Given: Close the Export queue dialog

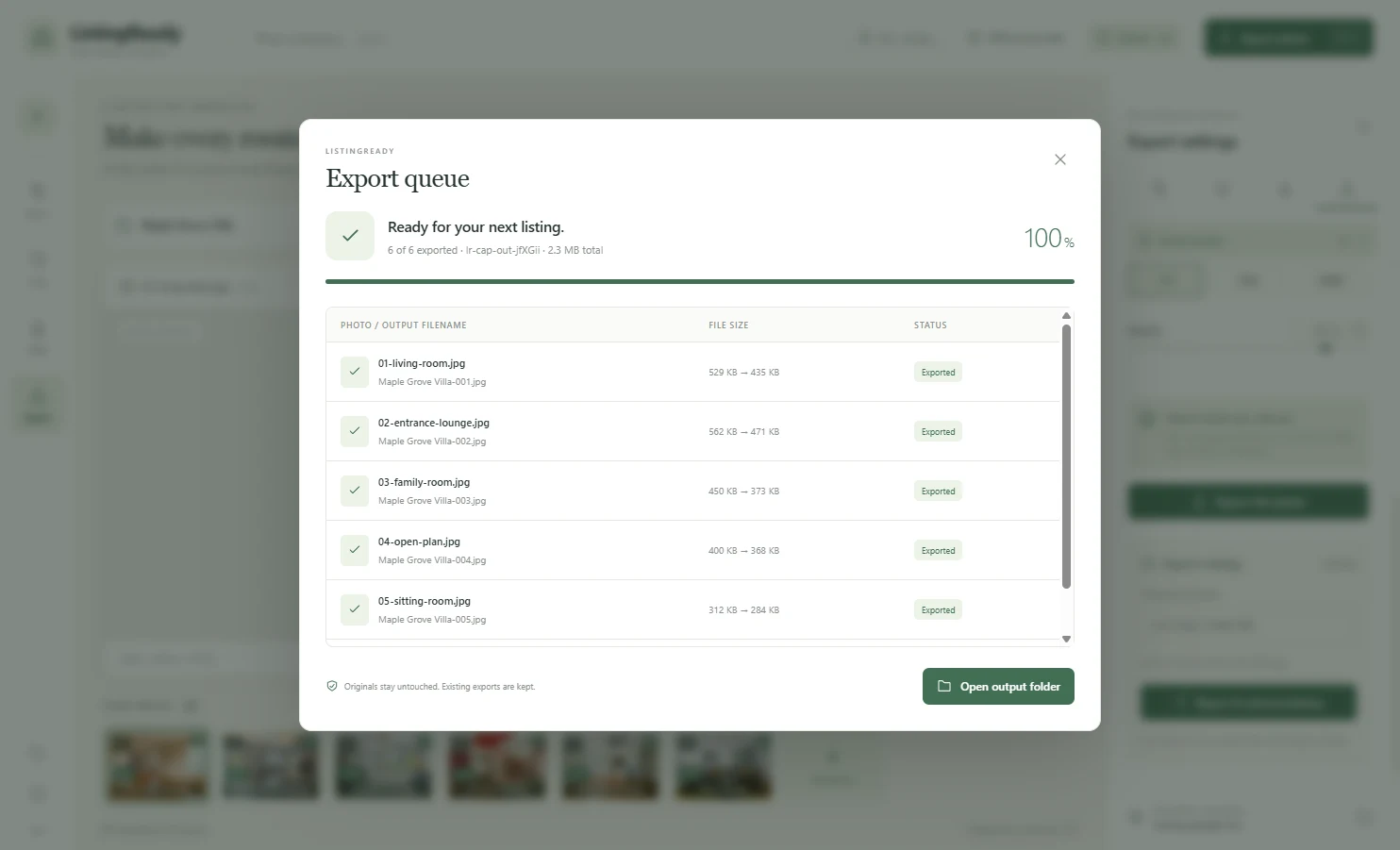Looking at the screenshot, I should click(x=1060, y=159).
